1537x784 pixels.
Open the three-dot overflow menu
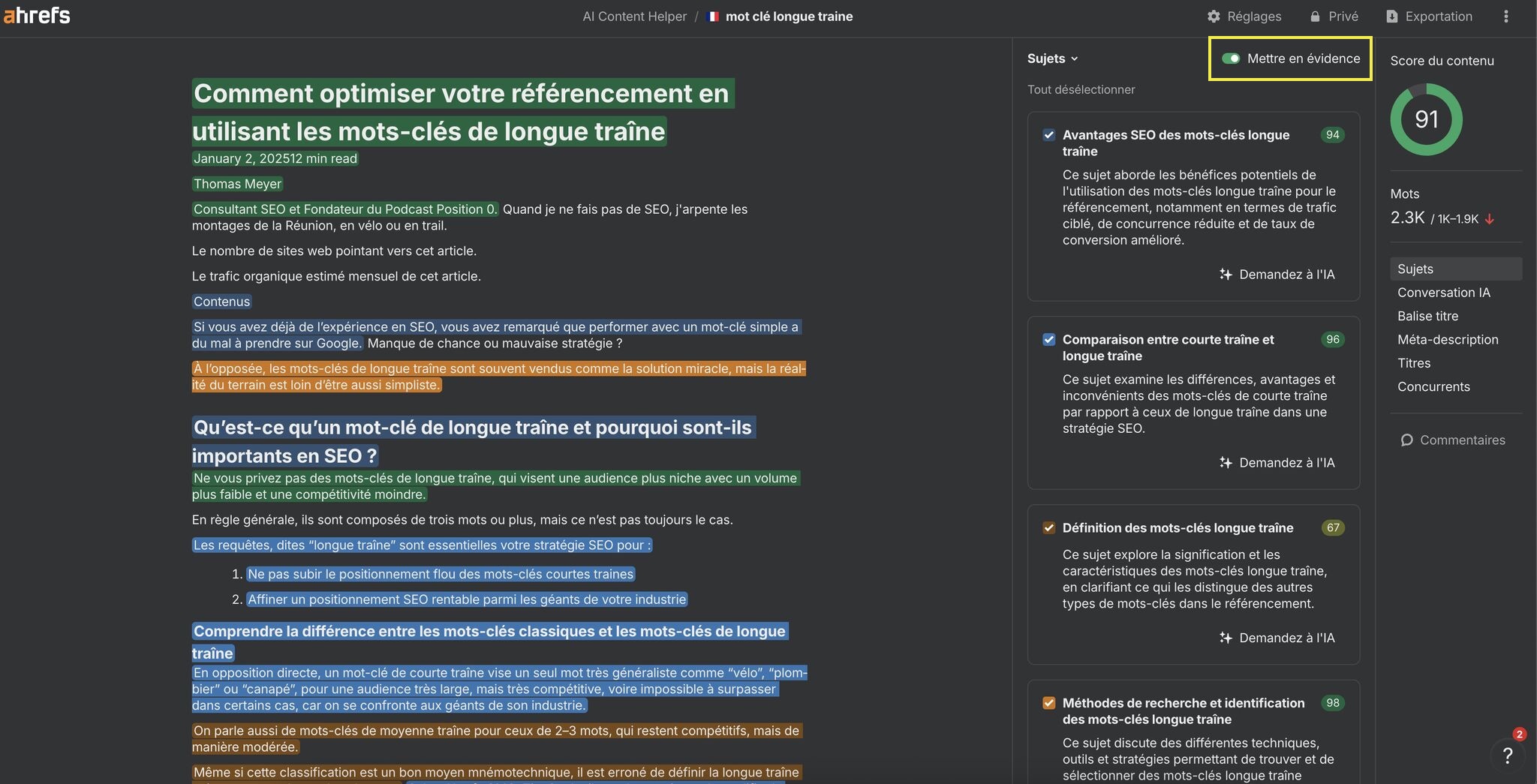tap(1506, 16)
